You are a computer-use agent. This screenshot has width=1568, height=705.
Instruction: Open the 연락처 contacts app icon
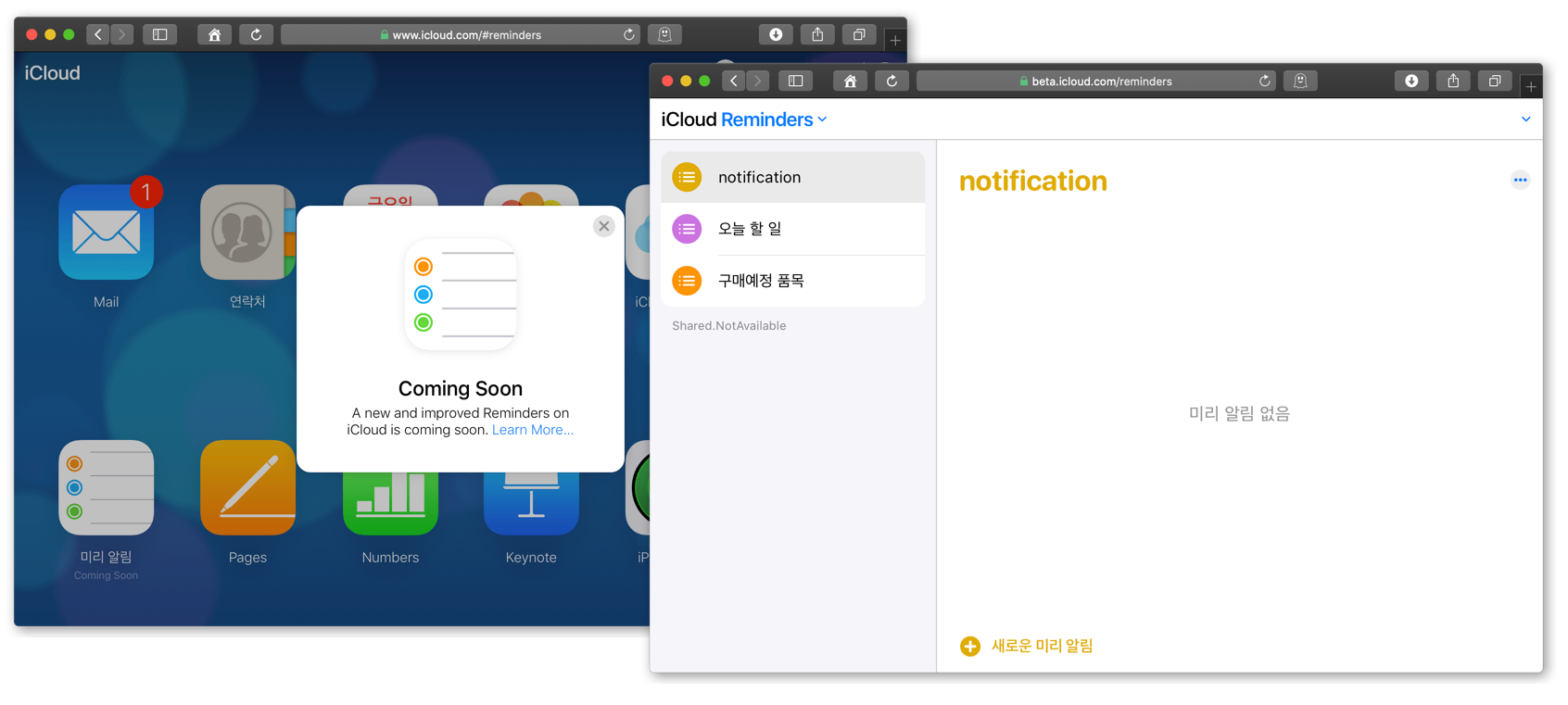point(247,232)
